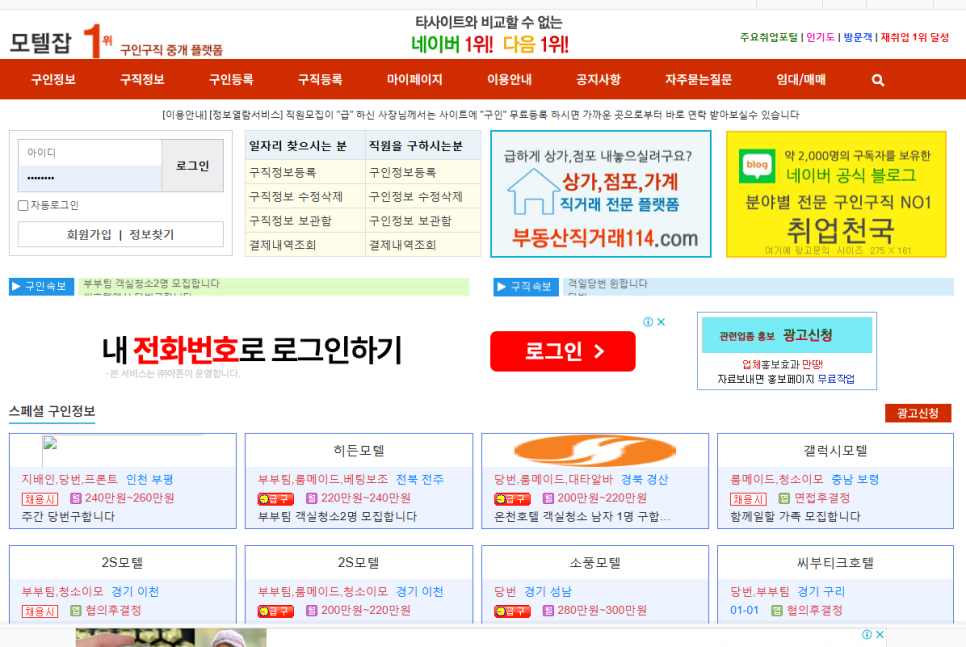The height and width of the screenshot is (647, 966).
Task: Close the phone login ad with X icon
Action: coord(661,322)
